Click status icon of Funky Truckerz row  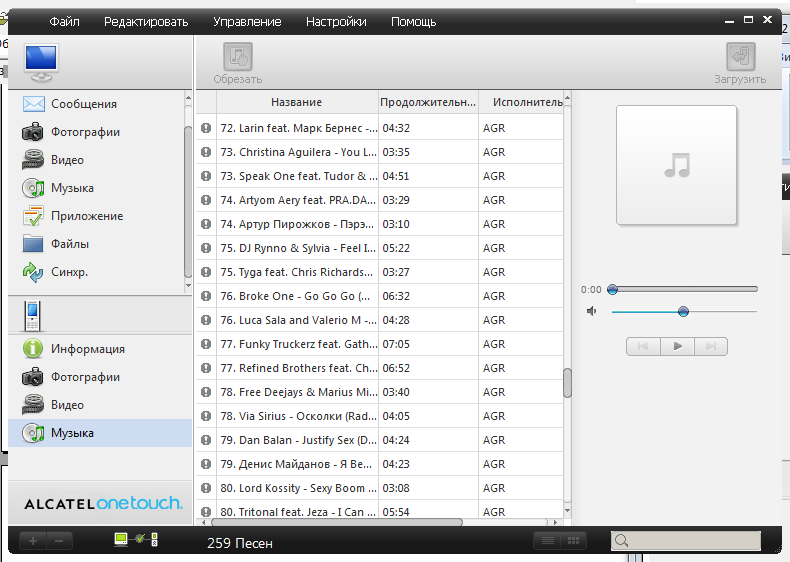pyautogui.click(x=206, y=344)
